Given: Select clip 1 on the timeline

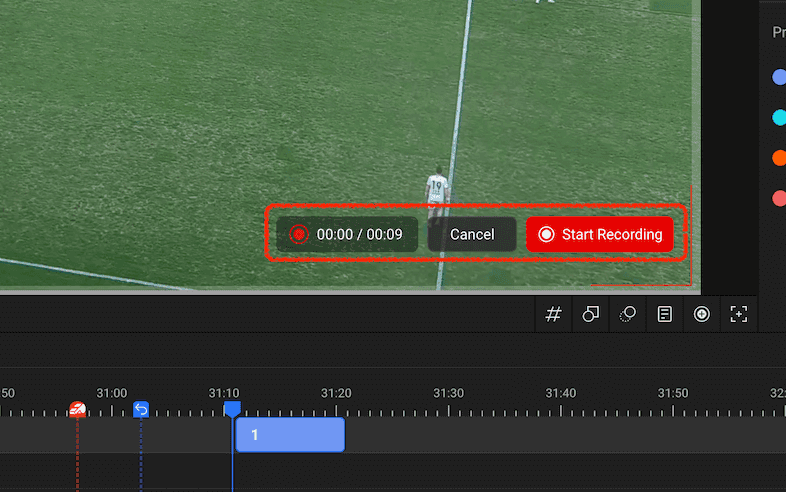Looking at the screenshot, I should point(290,435).
